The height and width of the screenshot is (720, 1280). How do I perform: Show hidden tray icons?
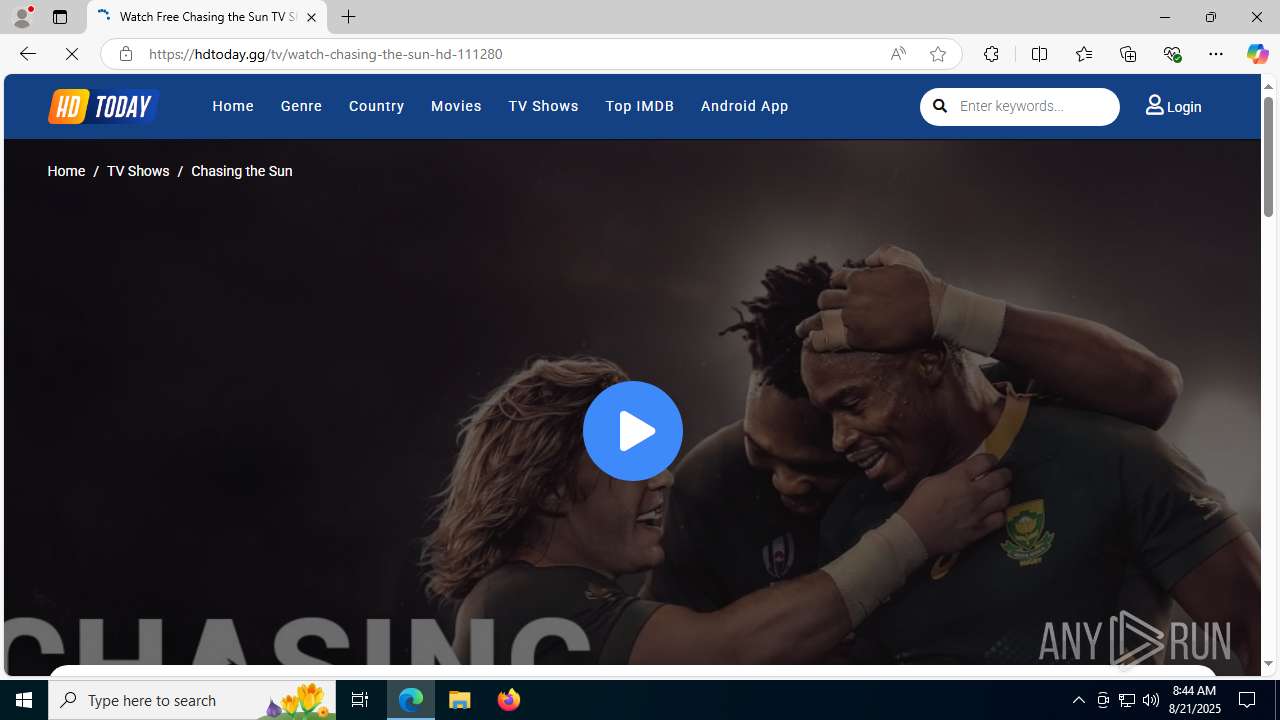[1078, 700]
